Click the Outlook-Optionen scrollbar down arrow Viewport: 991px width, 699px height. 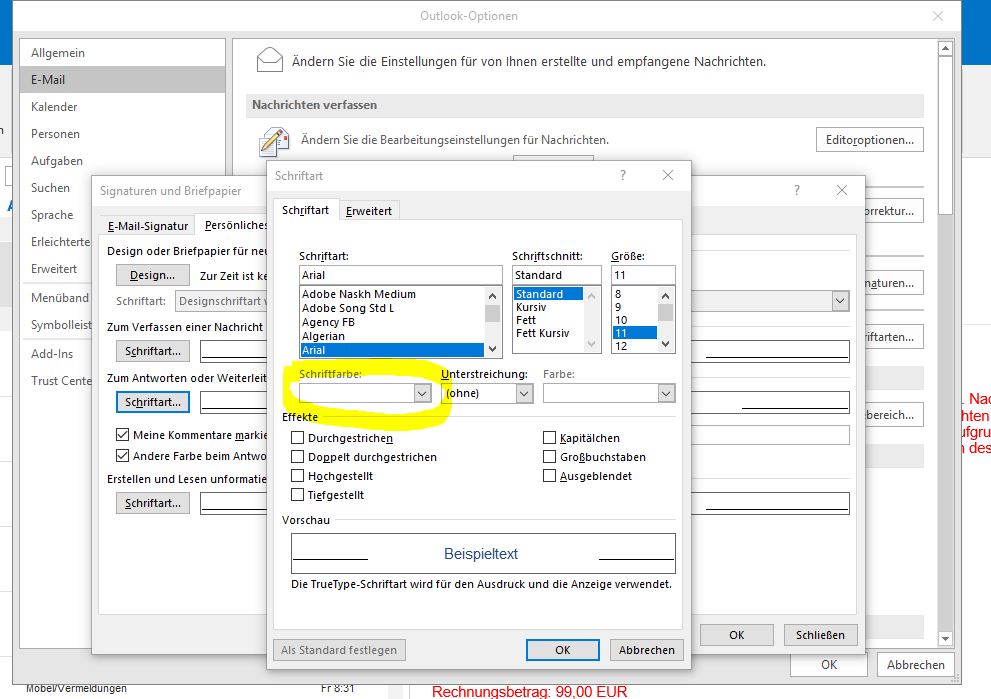click(945, 639)
